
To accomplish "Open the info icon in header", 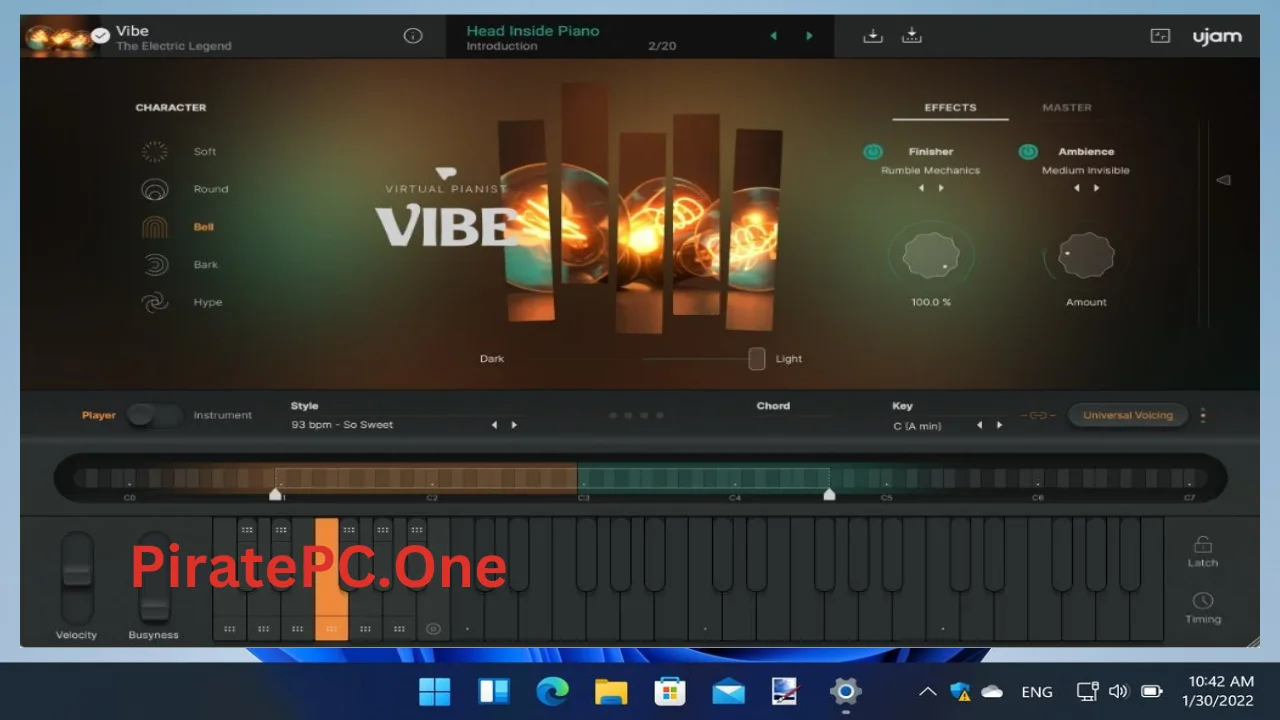I will [x=412, y=36].
